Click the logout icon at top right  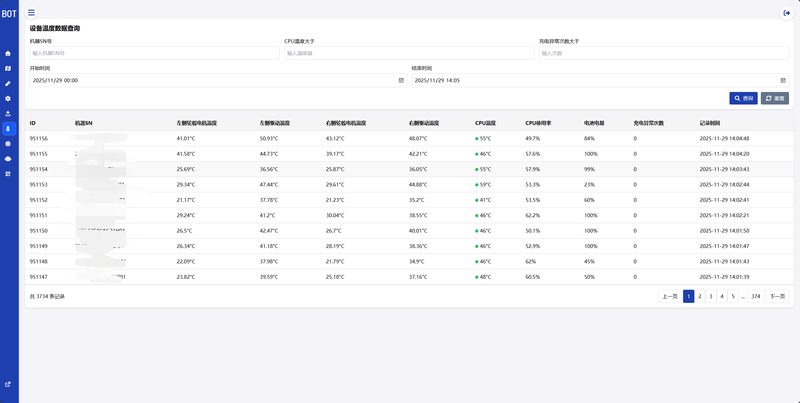click(785, 13)
